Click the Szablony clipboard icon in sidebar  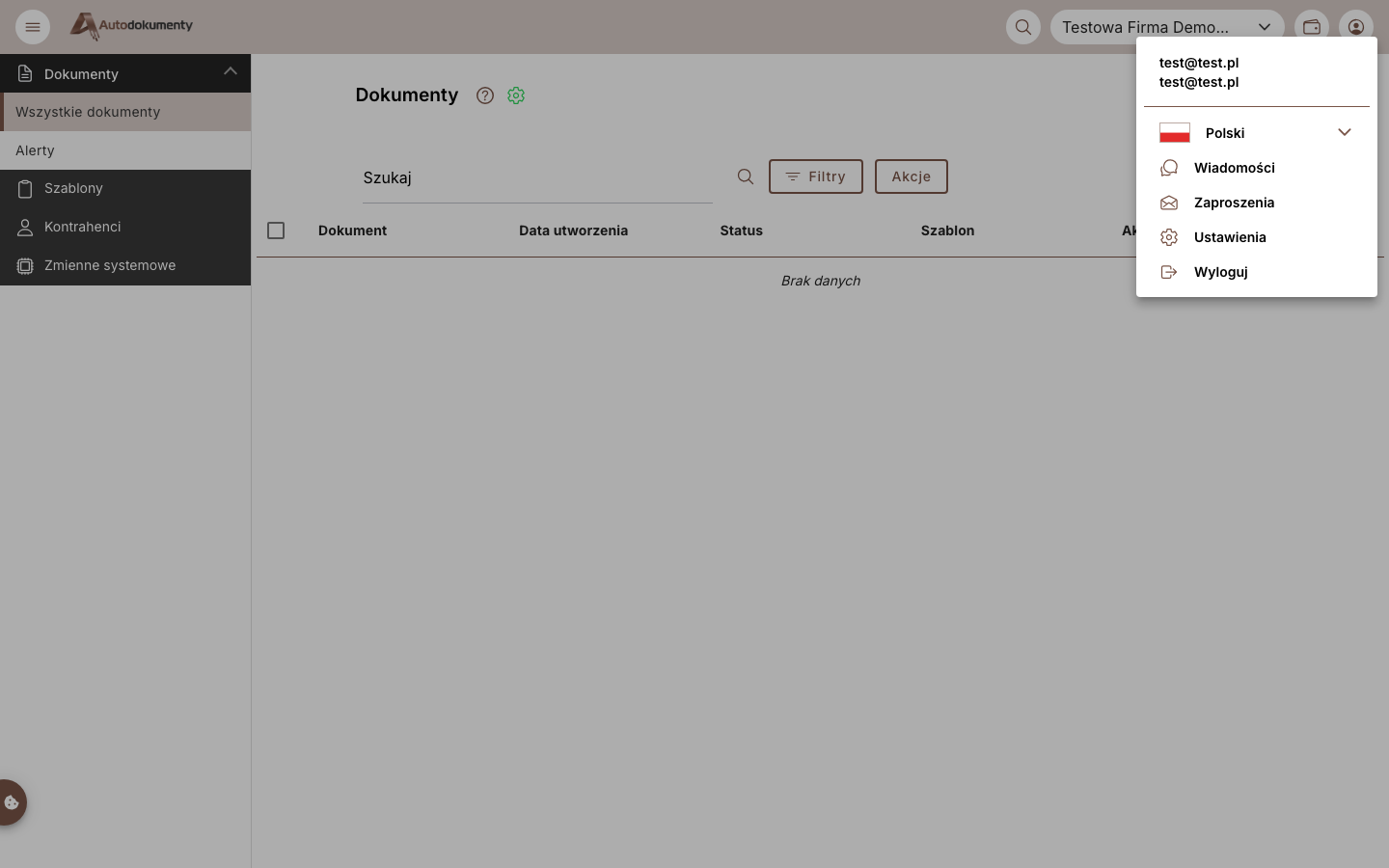tap(25, 188)
